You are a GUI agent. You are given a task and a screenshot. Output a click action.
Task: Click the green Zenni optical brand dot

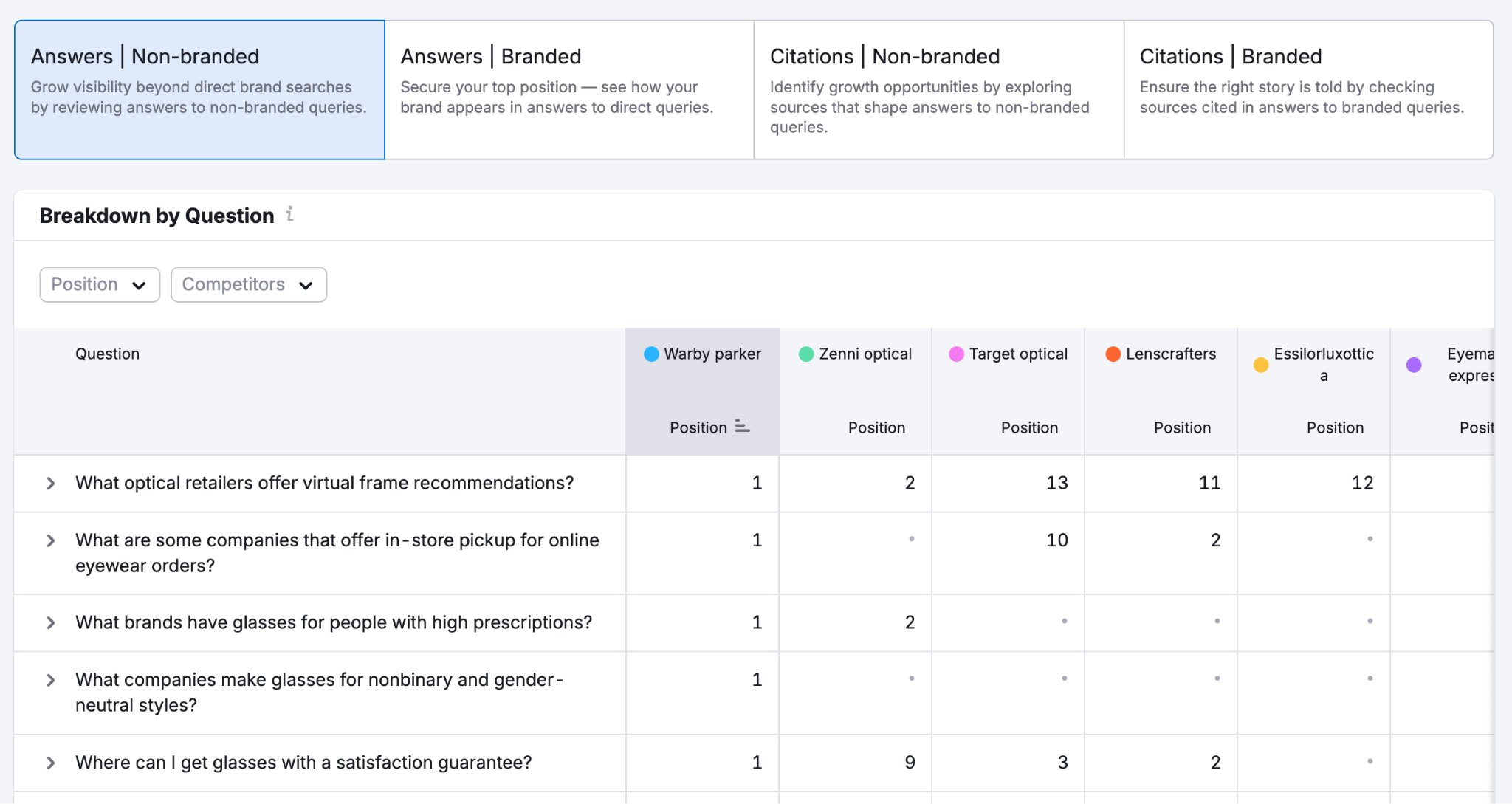click(x=805, y=354)
